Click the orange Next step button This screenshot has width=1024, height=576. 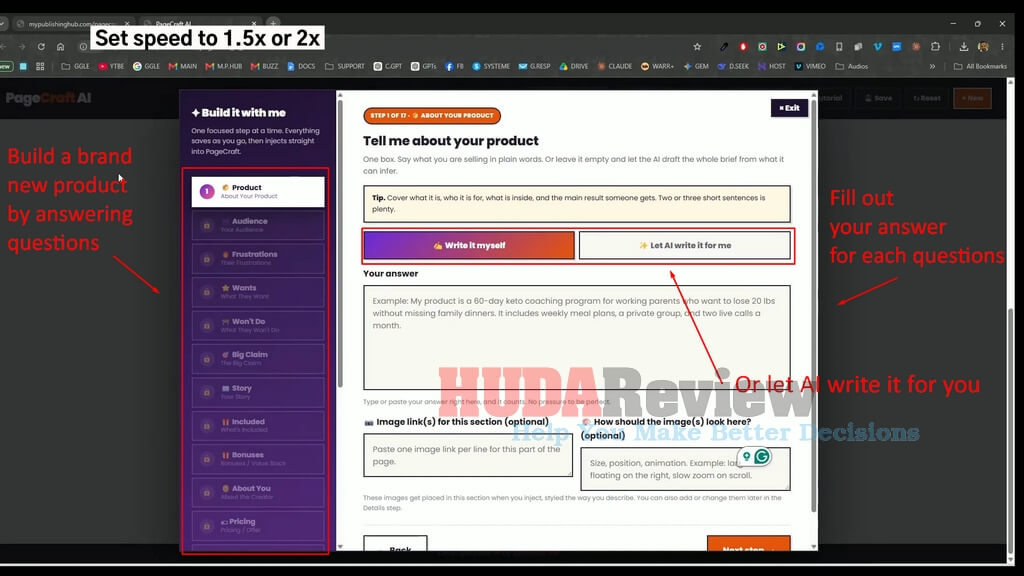pos(748,544)
